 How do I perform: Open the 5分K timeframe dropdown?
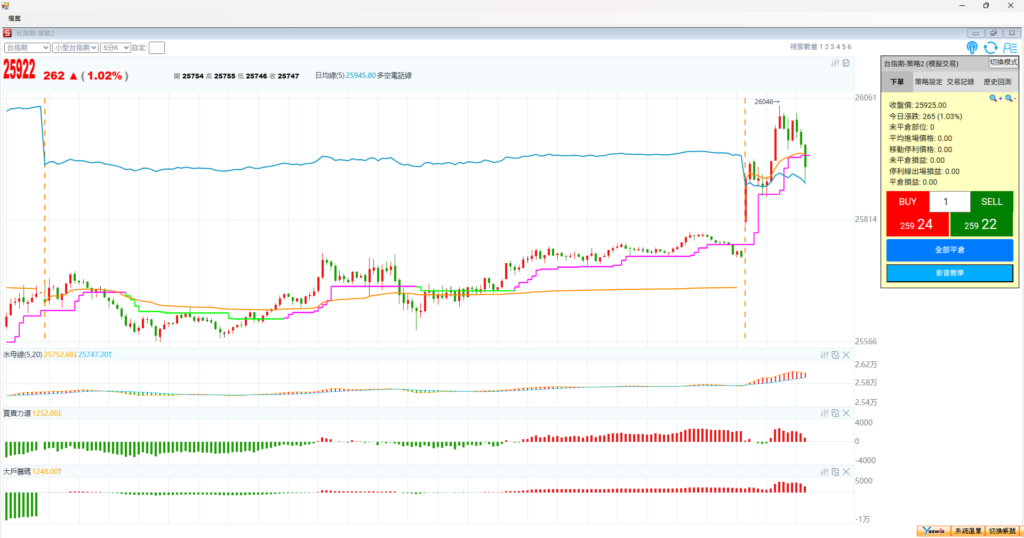[115, 47]
